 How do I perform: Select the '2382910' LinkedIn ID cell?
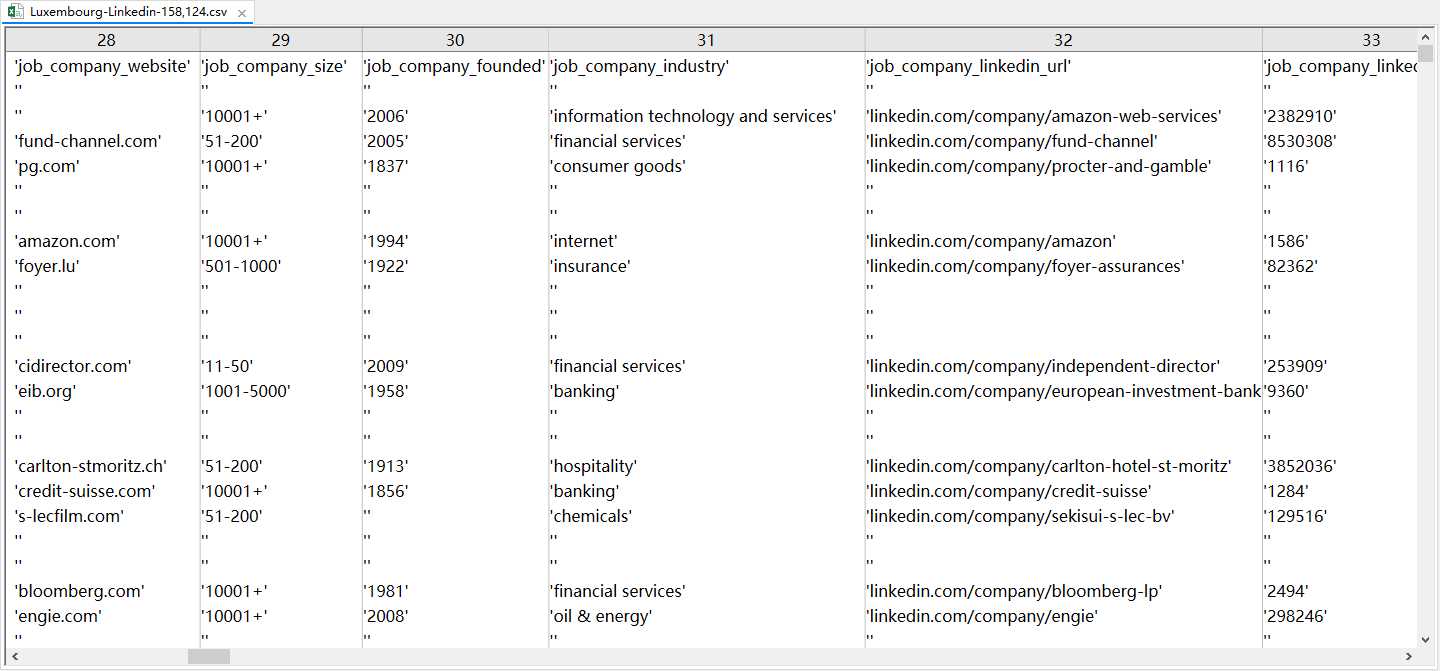(x=1340, y=116)
